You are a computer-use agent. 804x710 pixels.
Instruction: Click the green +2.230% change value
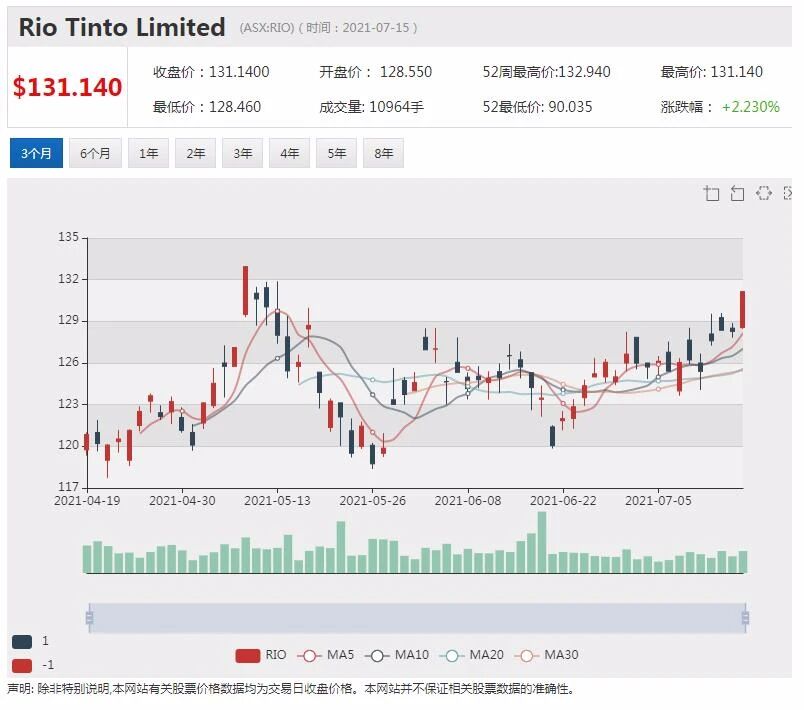751,107
